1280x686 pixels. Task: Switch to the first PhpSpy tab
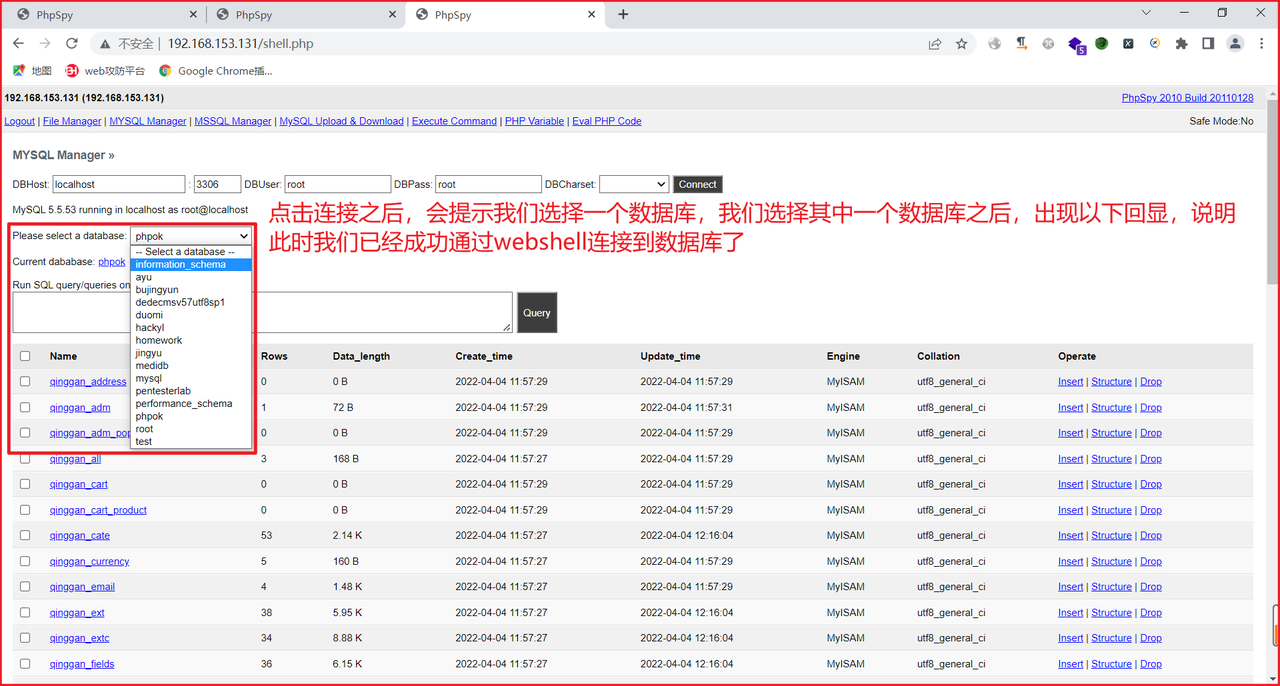point(104,15)
